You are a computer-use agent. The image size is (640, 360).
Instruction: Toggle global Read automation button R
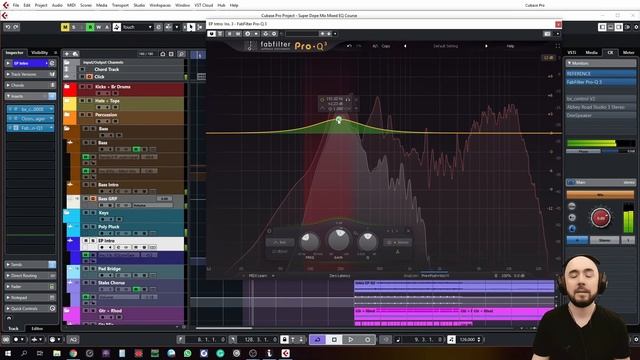[x=90, y=27]
